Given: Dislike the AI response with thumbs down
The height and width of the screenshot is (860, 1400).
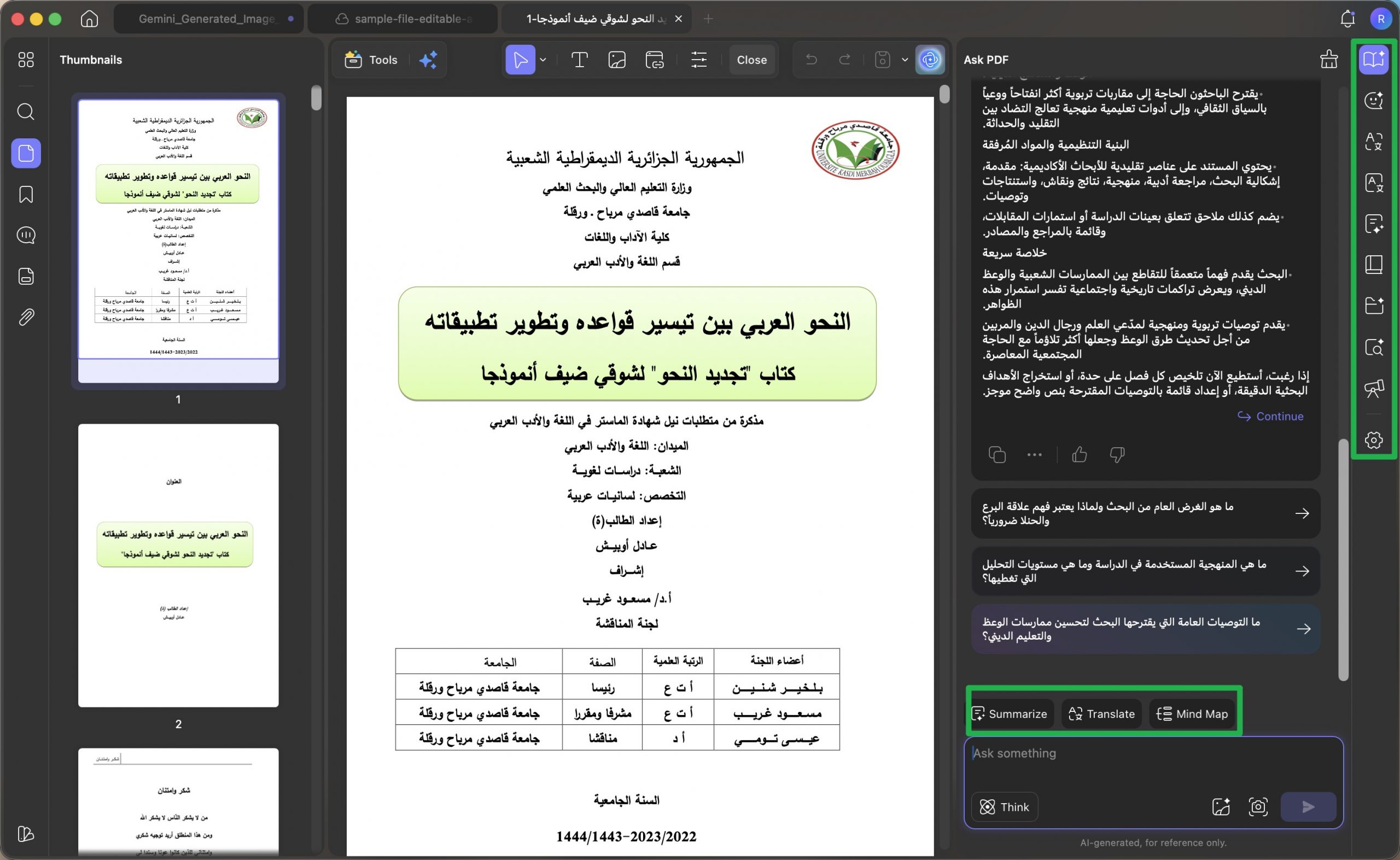Looking at the screenshot, I should pos(1117,454).
